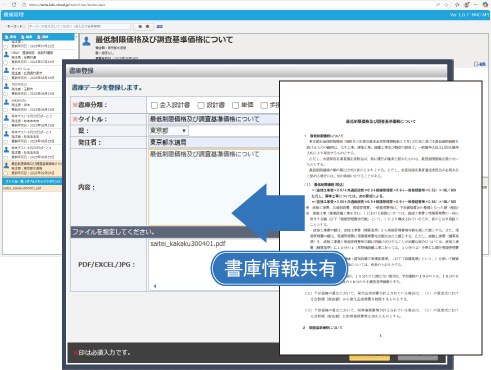491x370 pixels.
Task: Open the browser extensions puzzle icon
Action: pyautogui.click(x=457, y=5)
